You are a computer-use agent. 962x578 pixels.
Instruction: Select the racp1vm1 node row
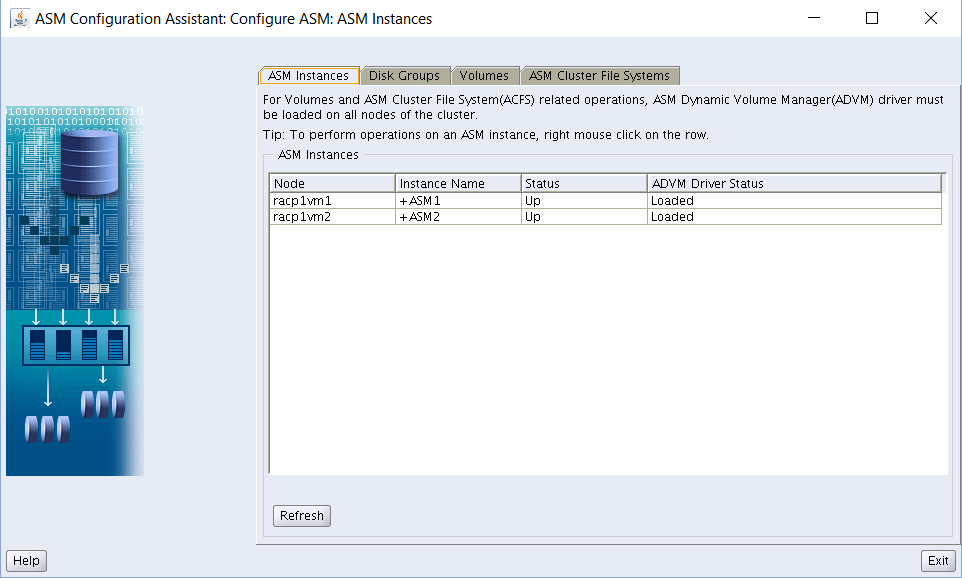point(332,201)
